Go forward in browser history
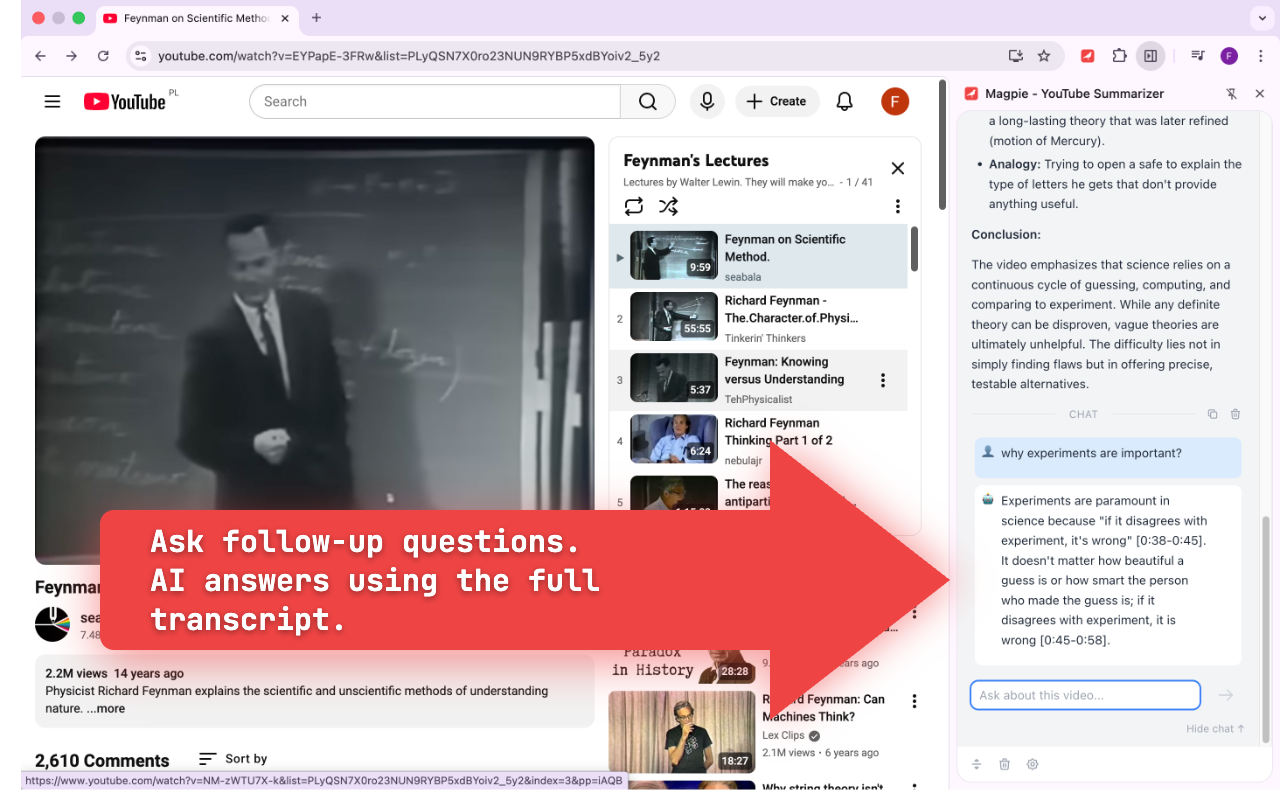This screenshot has height=800, width=1280. pos(71,56)
